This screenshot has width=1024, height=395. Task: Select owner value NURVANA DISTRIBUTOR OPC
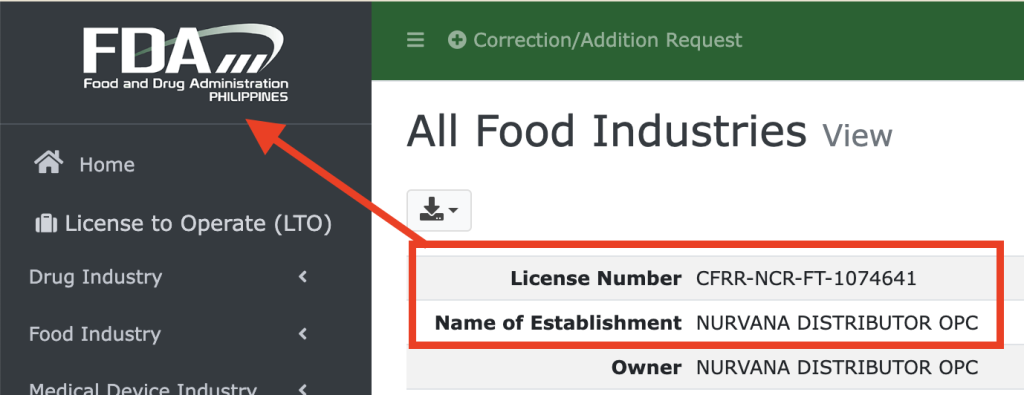point(837,368)
